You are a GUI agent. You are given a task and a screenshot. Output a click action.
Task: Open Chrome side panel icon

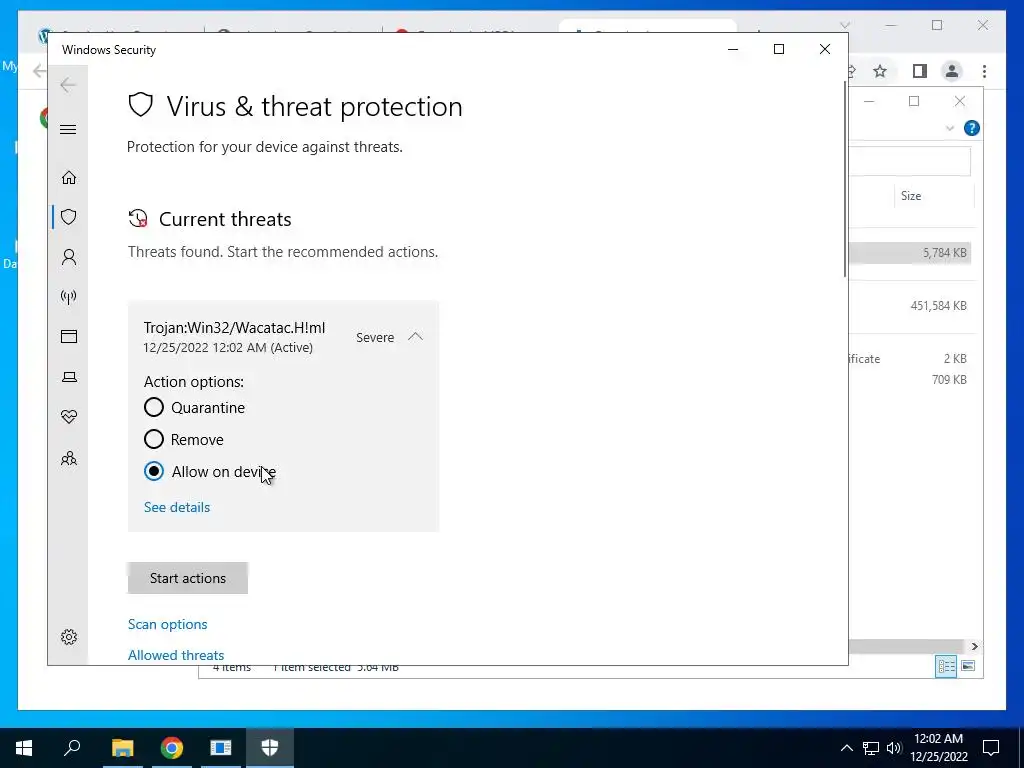pos(920,71)
